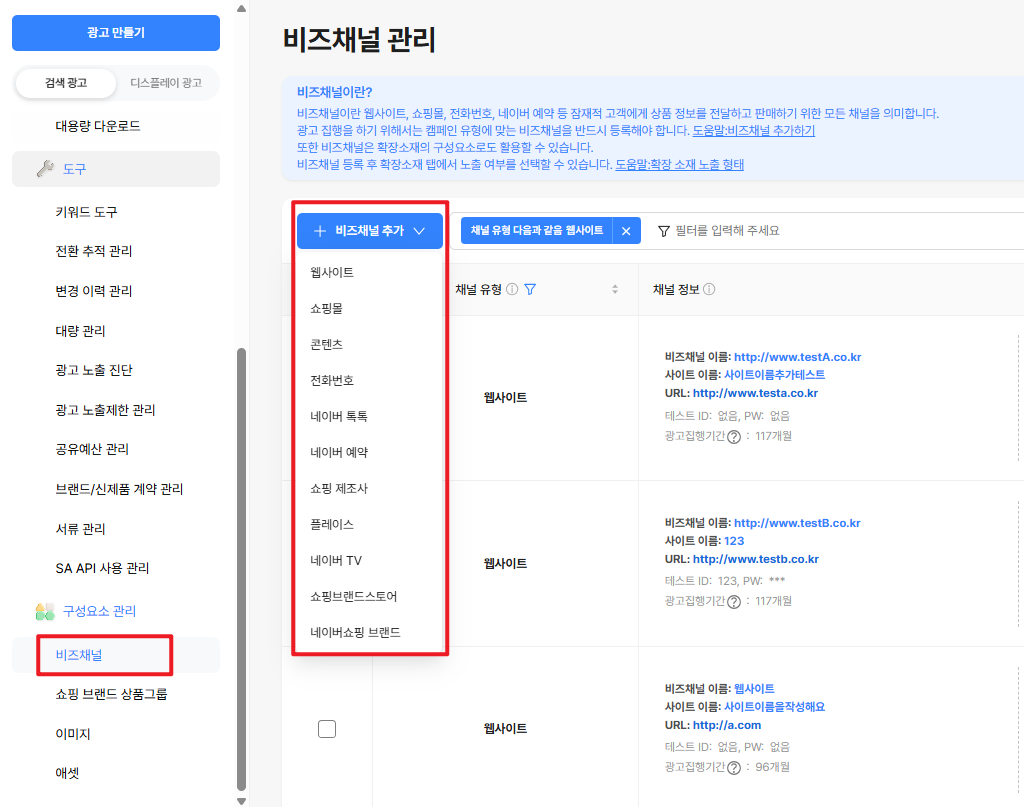Click the 구성요소 관리 blocks icon
Image resolution: width=1024 pixels, height=807 pixels.
click(45, 611)
